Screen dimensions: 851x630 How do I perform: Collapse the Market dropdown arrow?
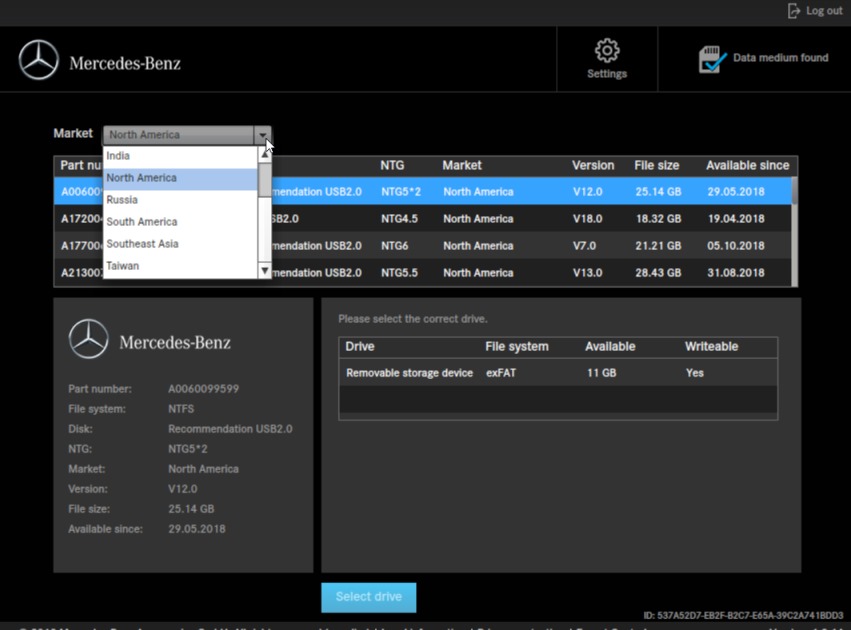tap(262, 135)
